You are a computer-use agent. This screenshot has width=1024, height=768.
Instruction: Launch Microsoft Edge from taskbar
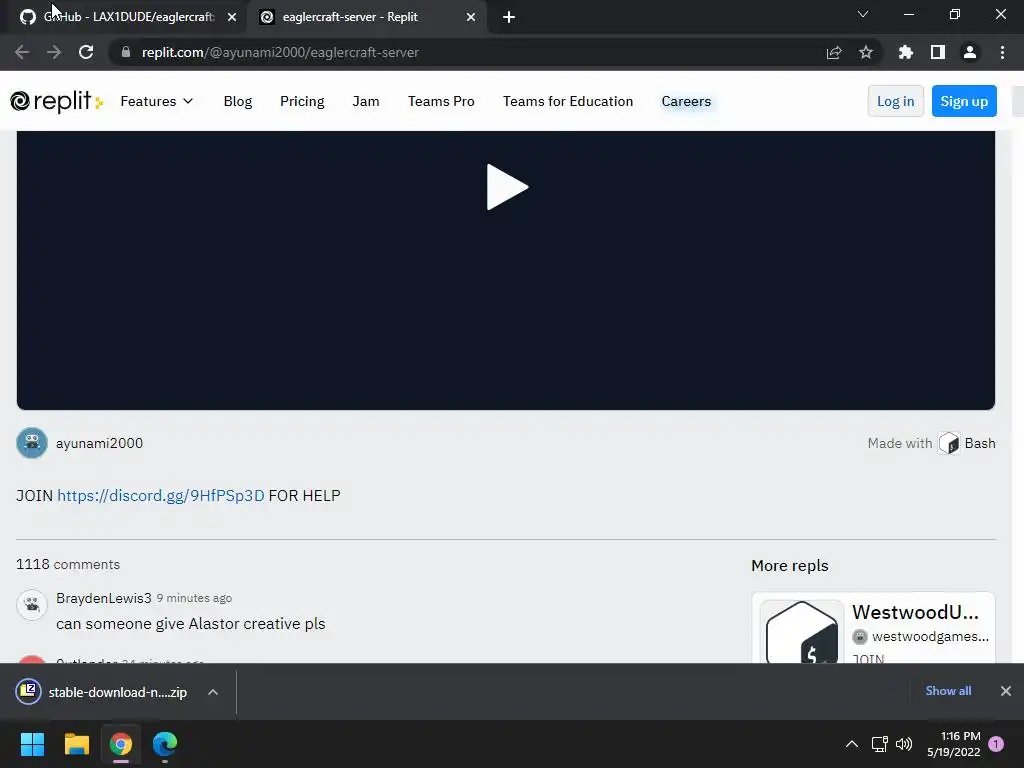coord(165,744)
